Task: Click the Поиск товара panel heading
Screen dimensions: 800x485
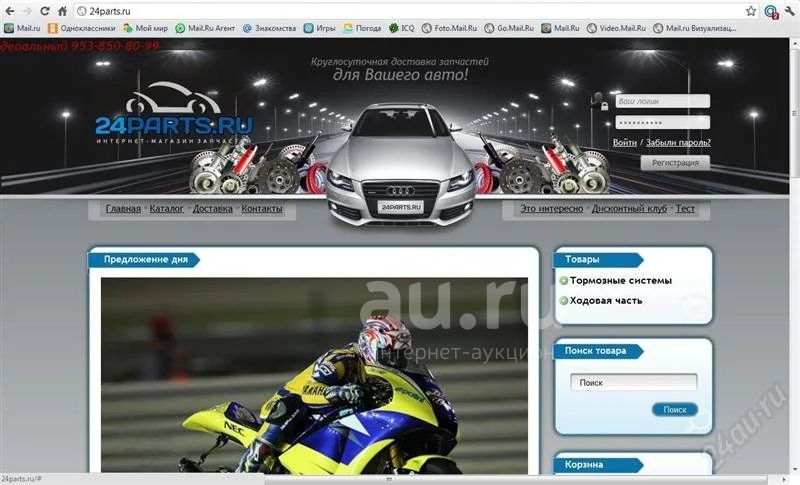Action: tap(597, 351)
